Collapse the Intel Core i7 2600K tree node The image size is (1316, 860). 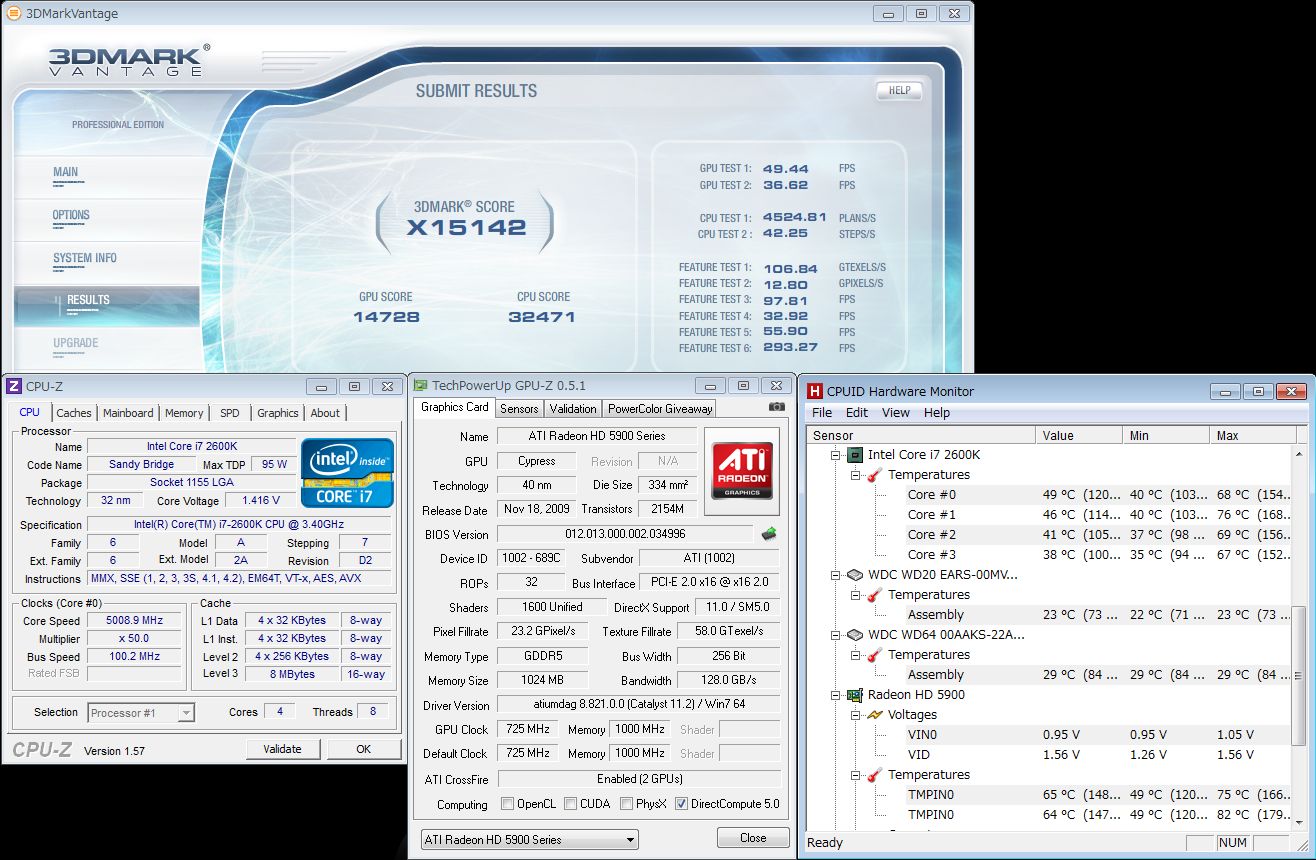point(835,455)
